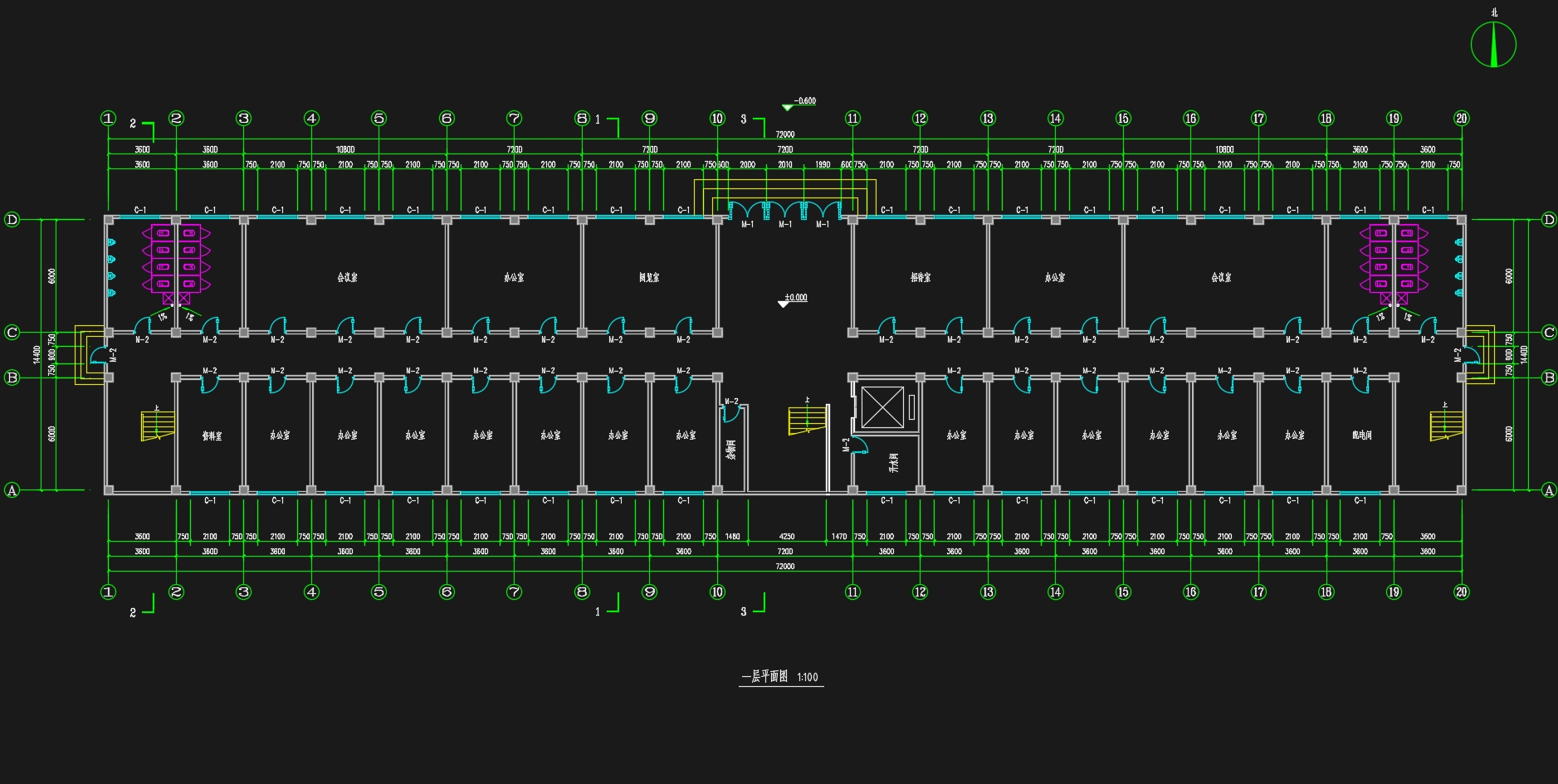Select the 72000 overall dimension at bottom

[784, 567]
